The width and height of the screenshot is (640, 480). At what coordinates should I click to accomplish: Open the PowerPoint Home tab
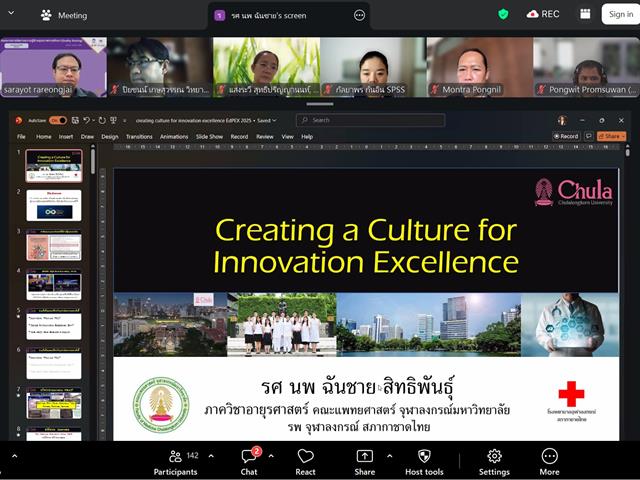[43, 137]
